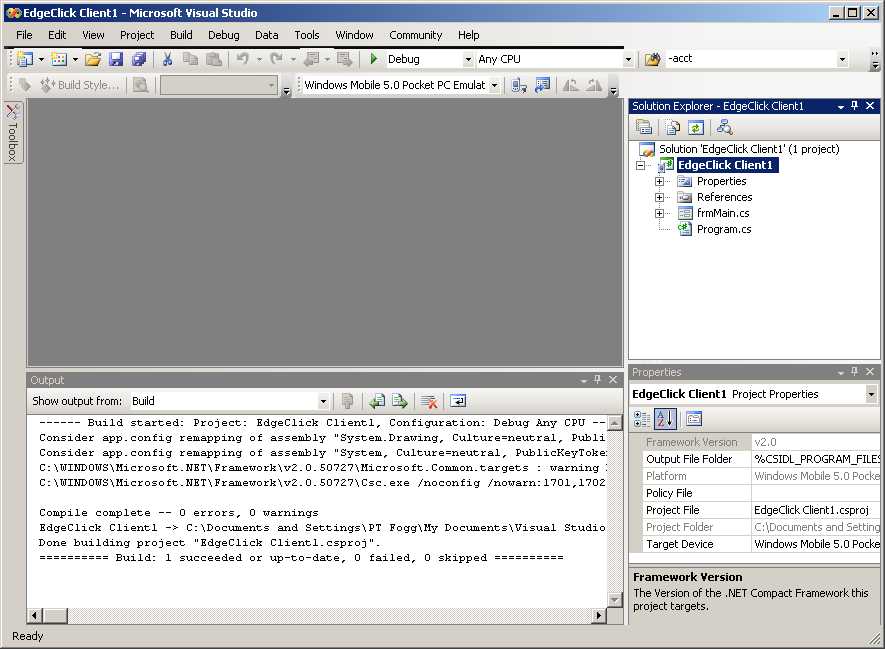This screenshot has height=649, width=885.
Task: Open the -acct find combo dropdown
Action: [x=843, y=59]
